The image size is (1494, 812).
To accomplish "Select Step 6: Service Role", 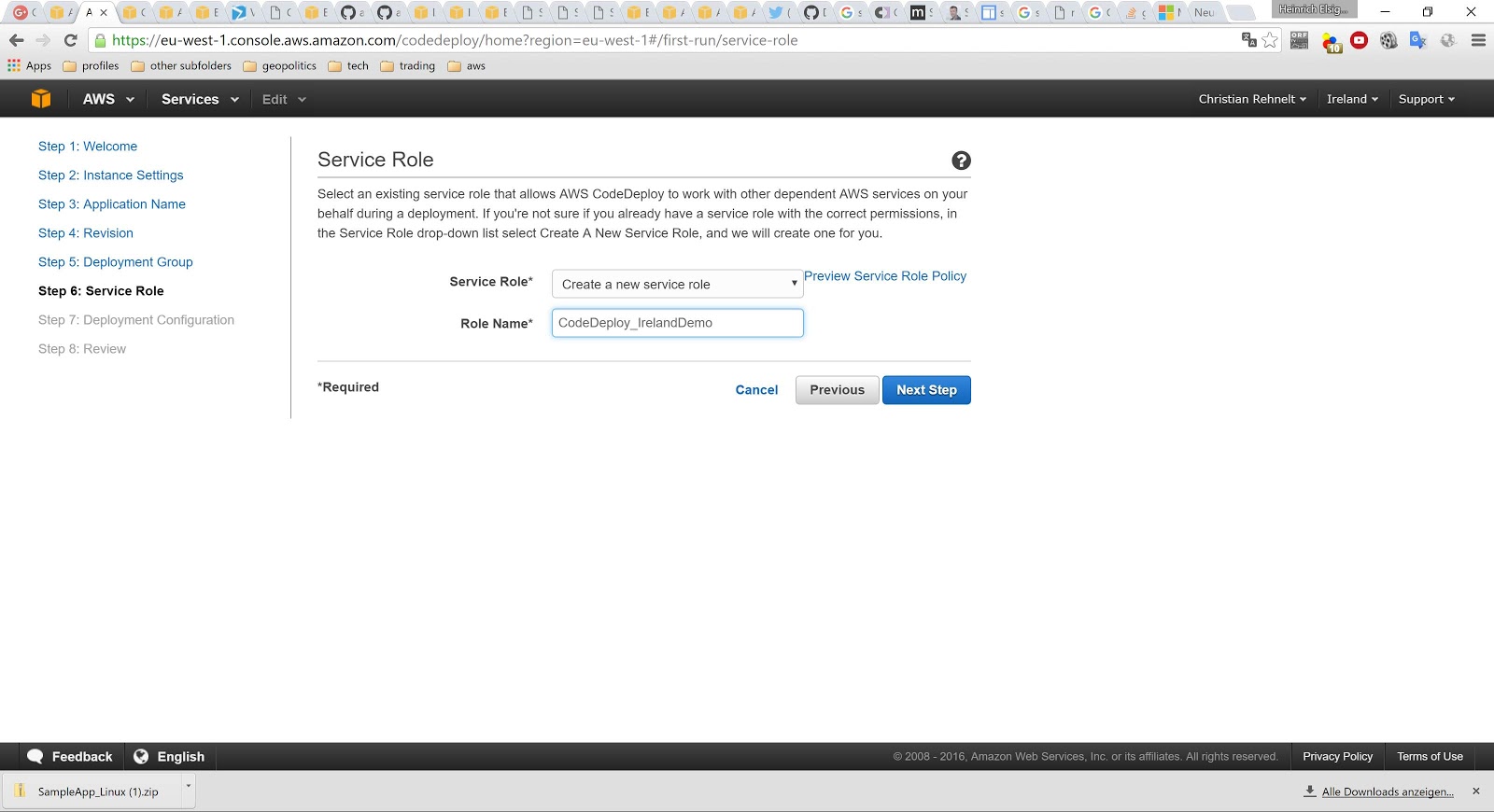I will click(101, 291).
